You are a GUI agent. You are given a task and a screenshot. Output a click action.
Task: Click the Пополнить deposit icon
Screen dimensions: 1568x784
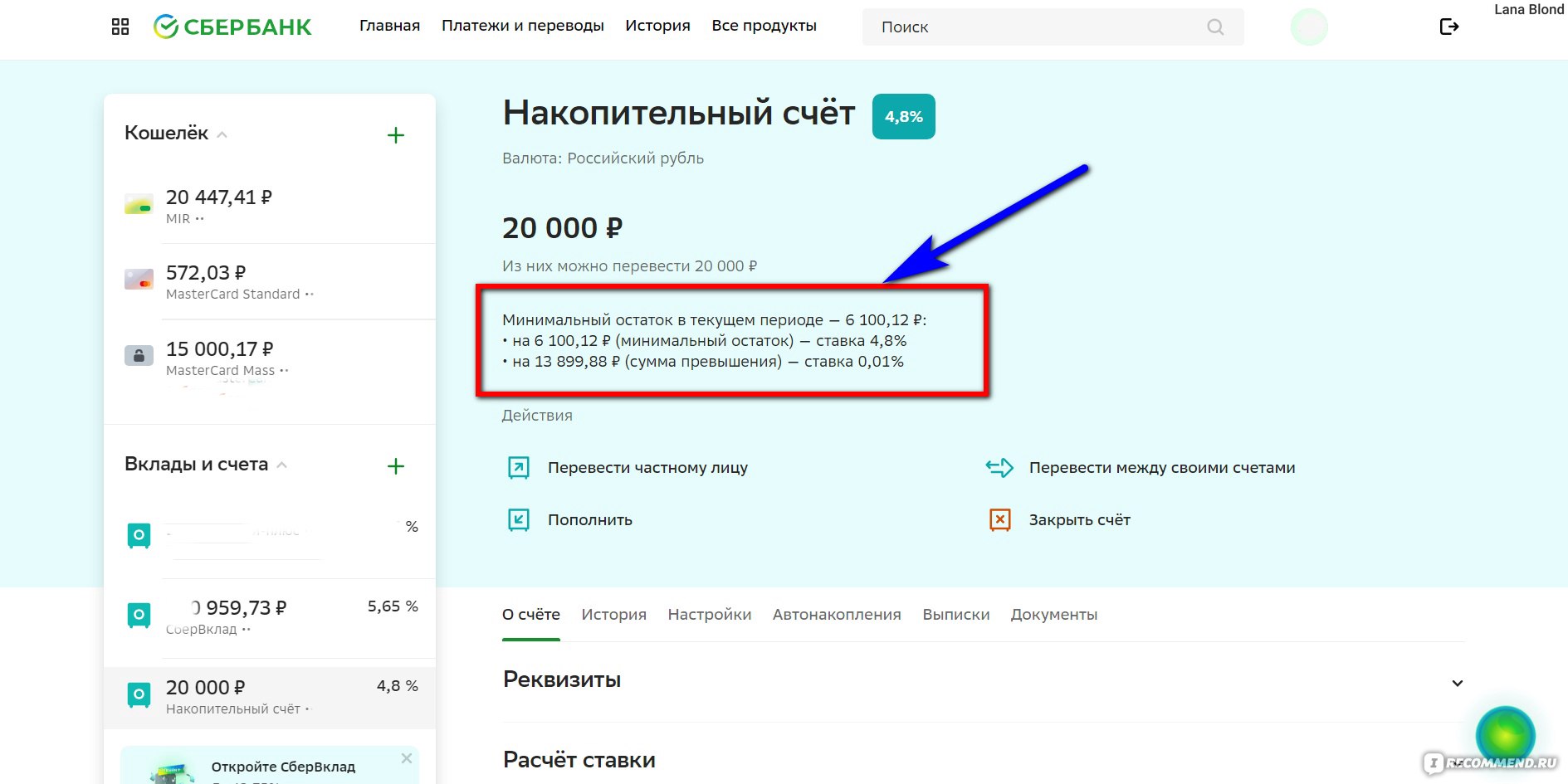(x=519, y=520)
